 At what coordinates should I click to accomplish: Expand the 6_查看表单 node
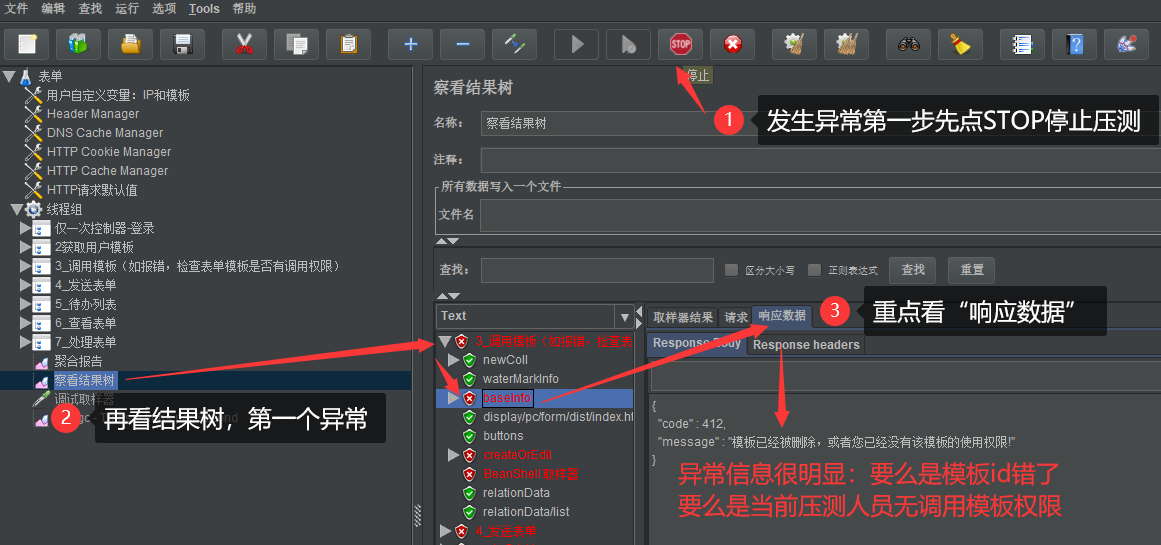tap(25, 323)
